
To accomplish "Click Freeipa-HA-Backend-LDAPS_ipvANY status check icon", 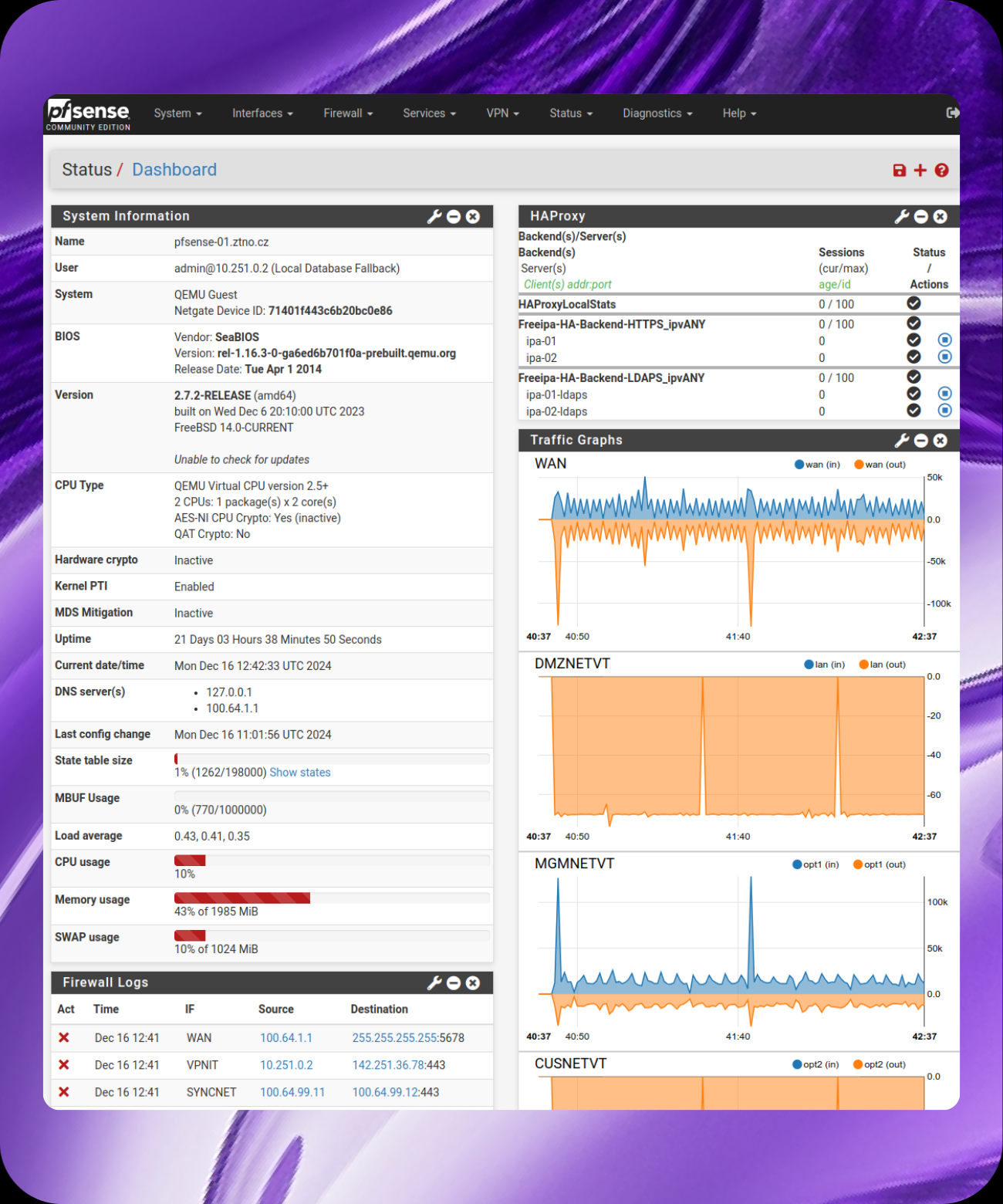I will 914,377.
